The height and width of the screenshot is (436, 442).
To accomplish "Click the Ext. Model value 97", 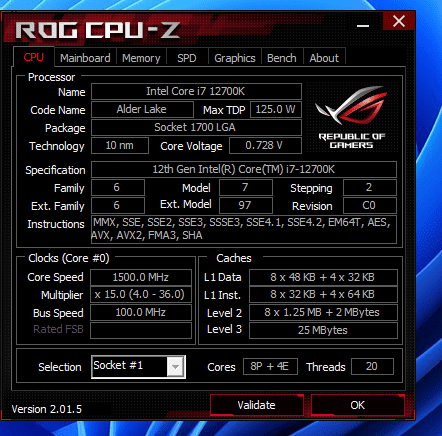I will point(246,205).
